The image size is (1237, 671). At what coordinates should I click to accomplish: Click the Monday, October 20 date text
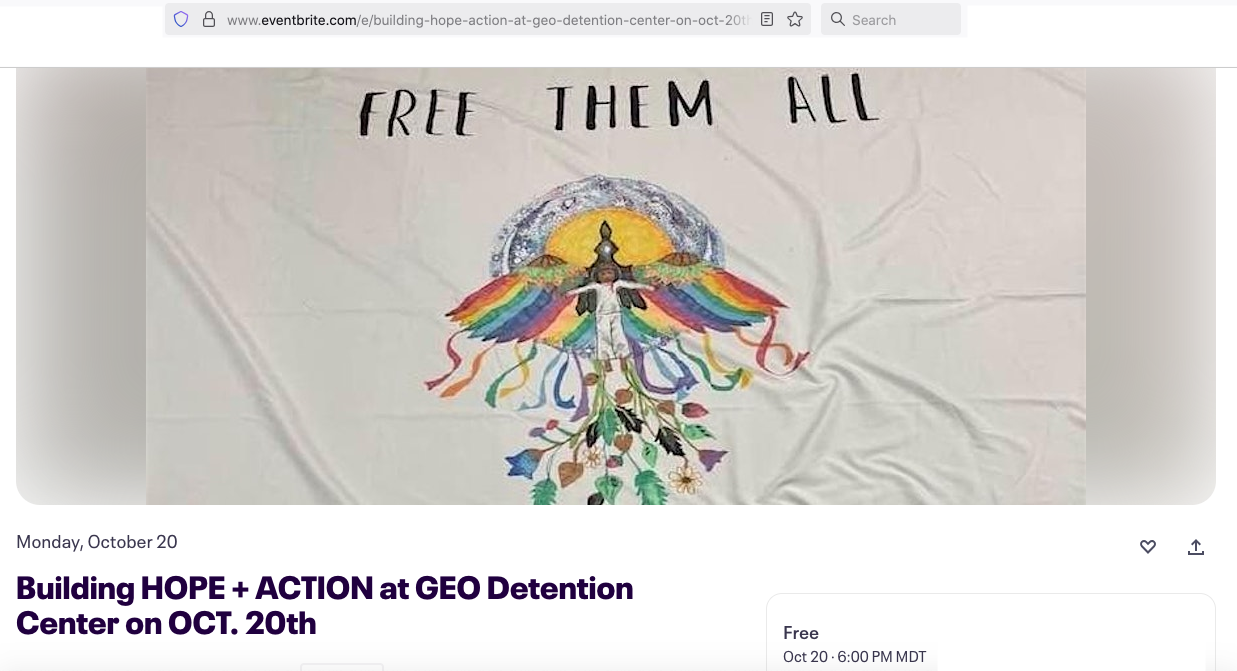click(97, 542)
